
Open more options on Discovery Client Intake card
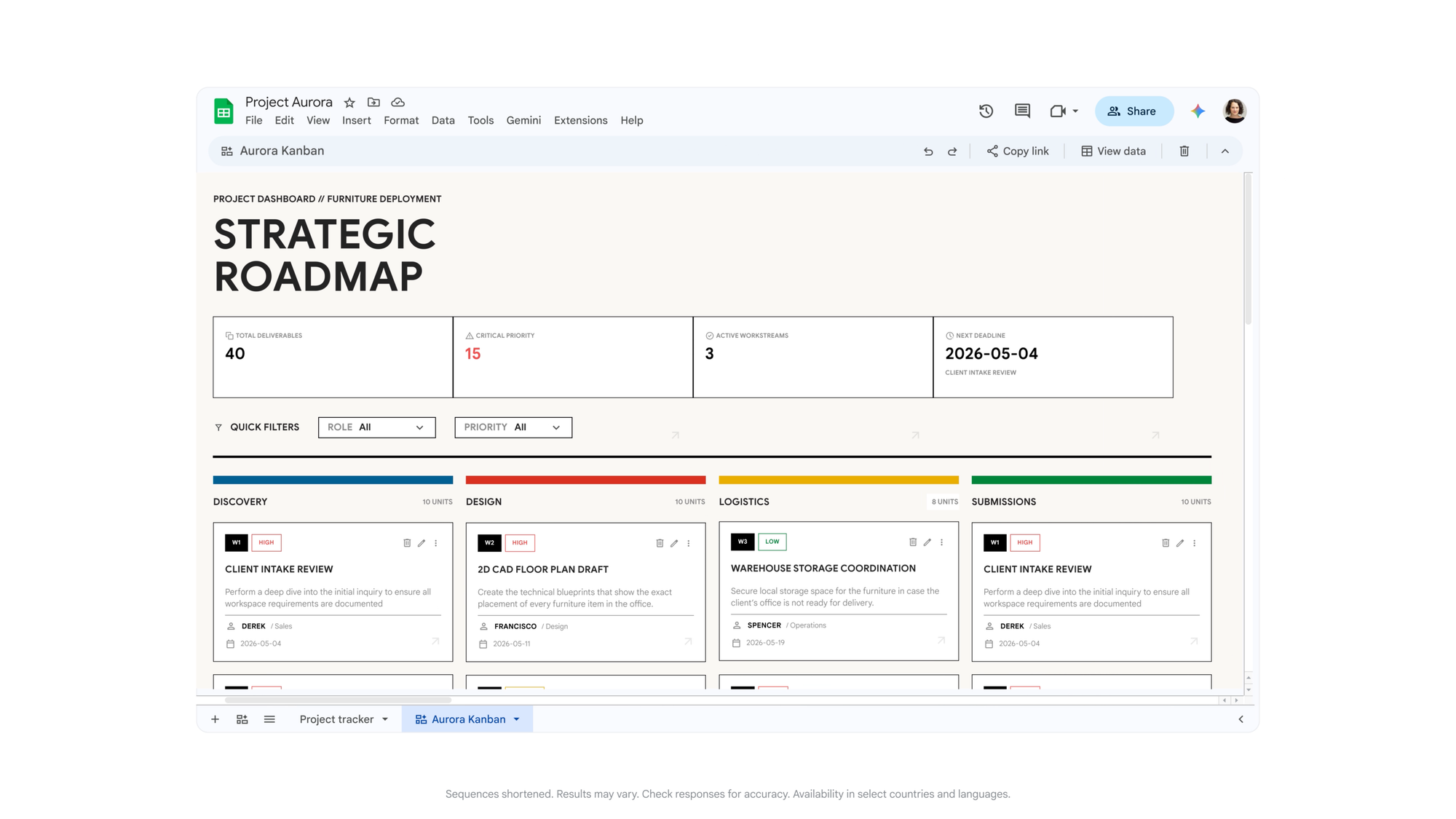pos(436,543)
